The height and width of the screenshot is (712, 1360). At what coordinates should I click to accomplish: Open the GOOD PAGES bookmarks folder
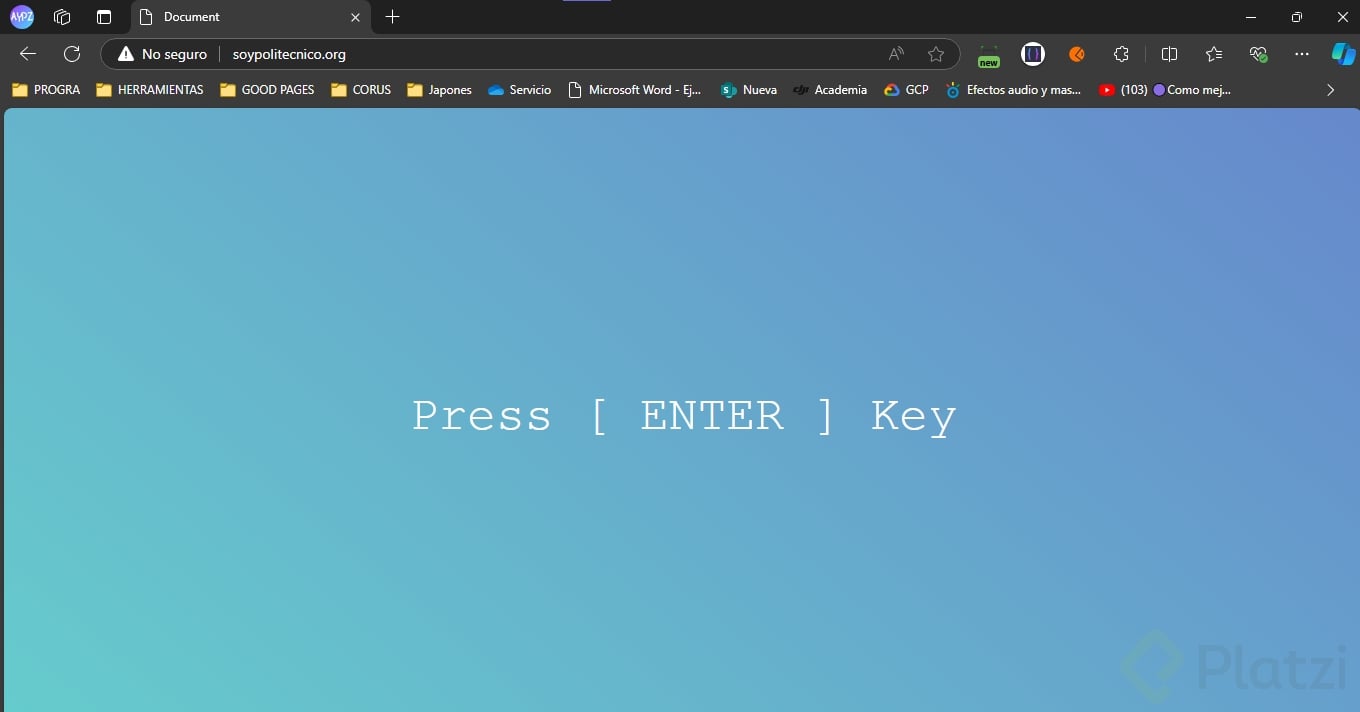click(267, 90)
